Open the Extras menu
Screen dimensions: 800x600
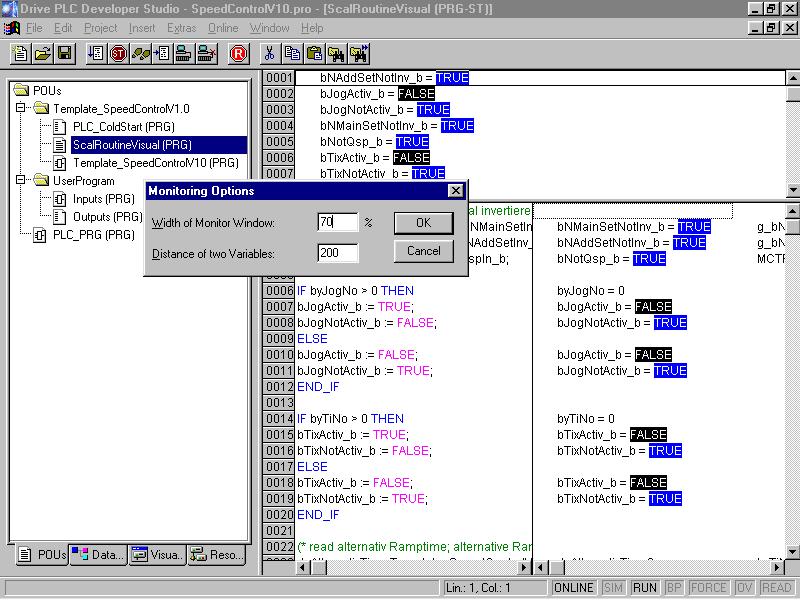181,28
